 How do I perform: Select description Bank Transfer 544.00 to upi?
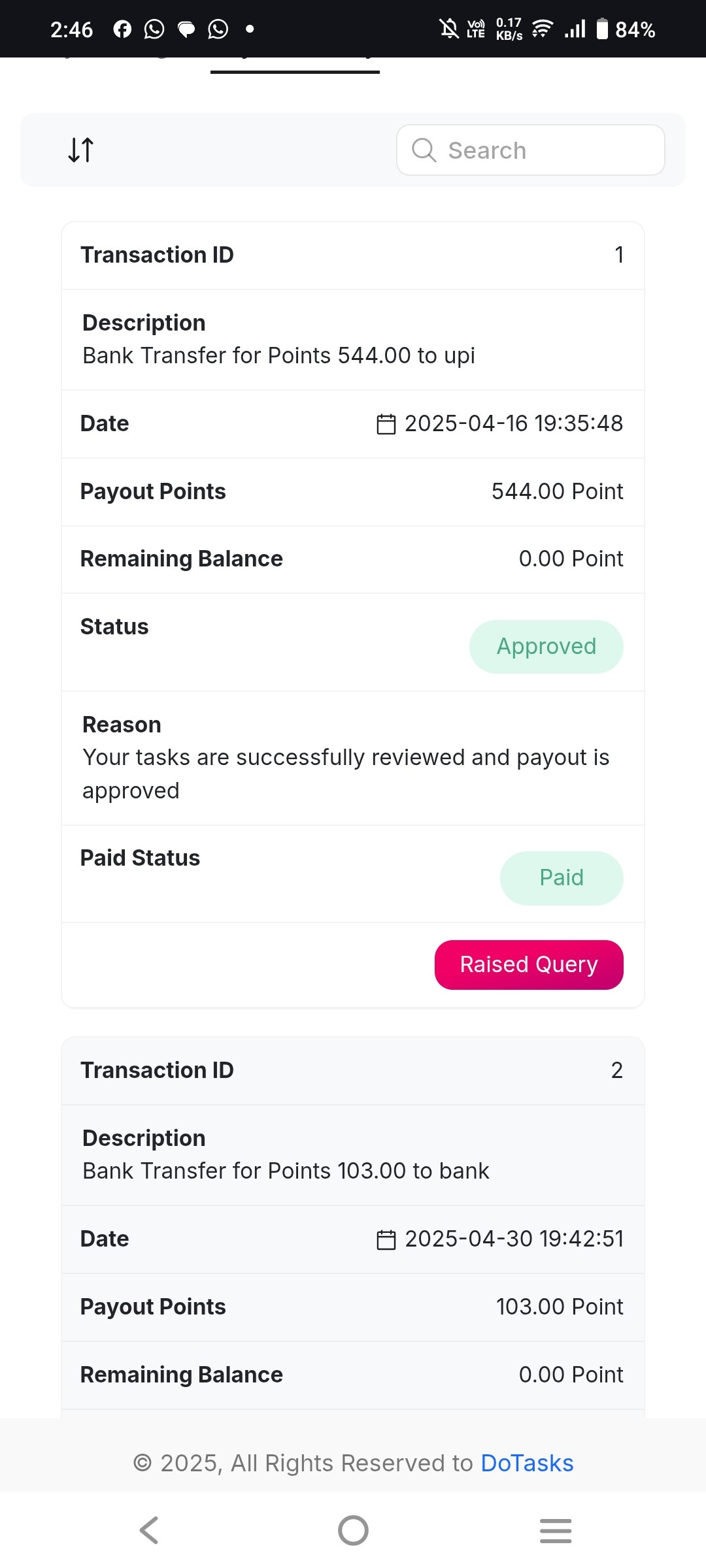tap(278, 356)
